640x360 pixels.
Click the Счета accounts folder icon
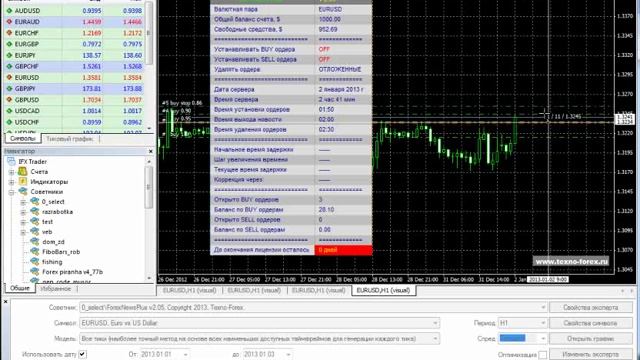coord(22,171)
